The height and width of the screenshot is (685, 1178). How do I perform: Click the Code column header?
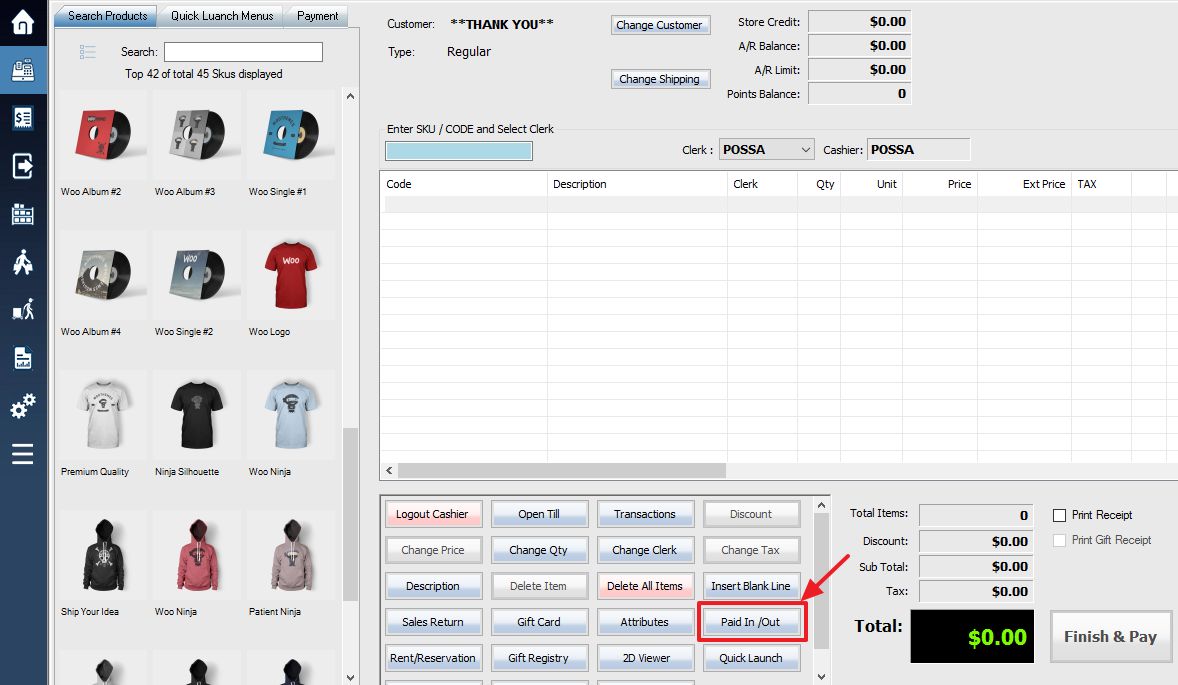[x=464, y=184]
